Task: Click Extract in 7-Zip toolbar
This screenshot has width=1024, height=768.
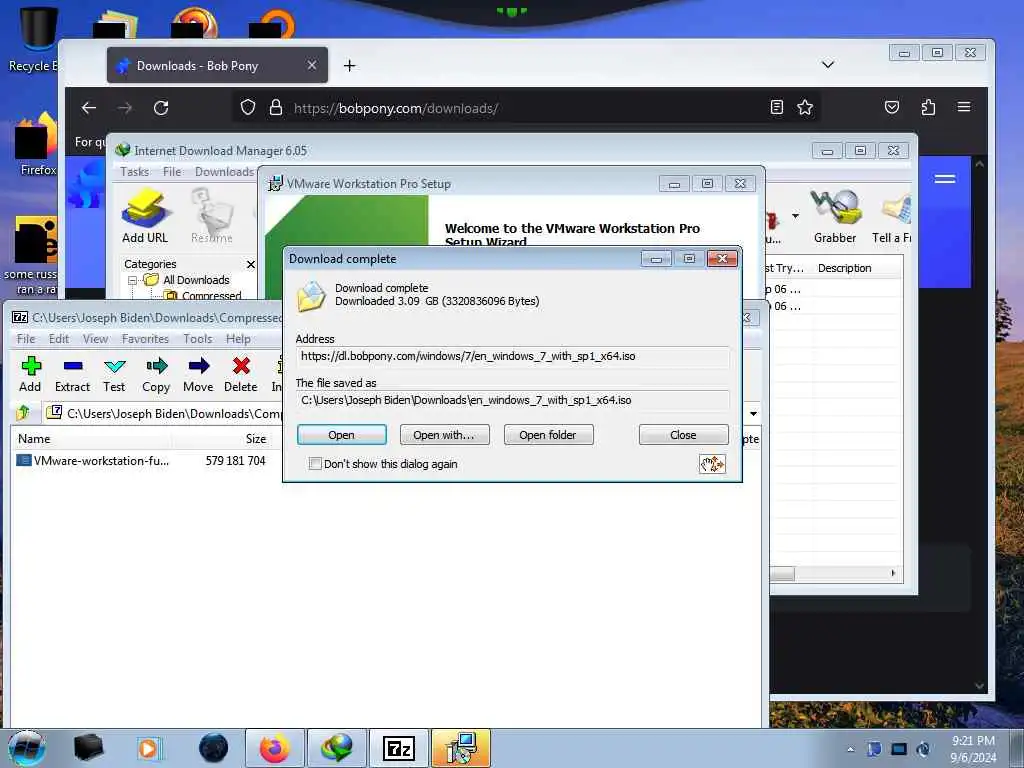Action: (72, 374)
